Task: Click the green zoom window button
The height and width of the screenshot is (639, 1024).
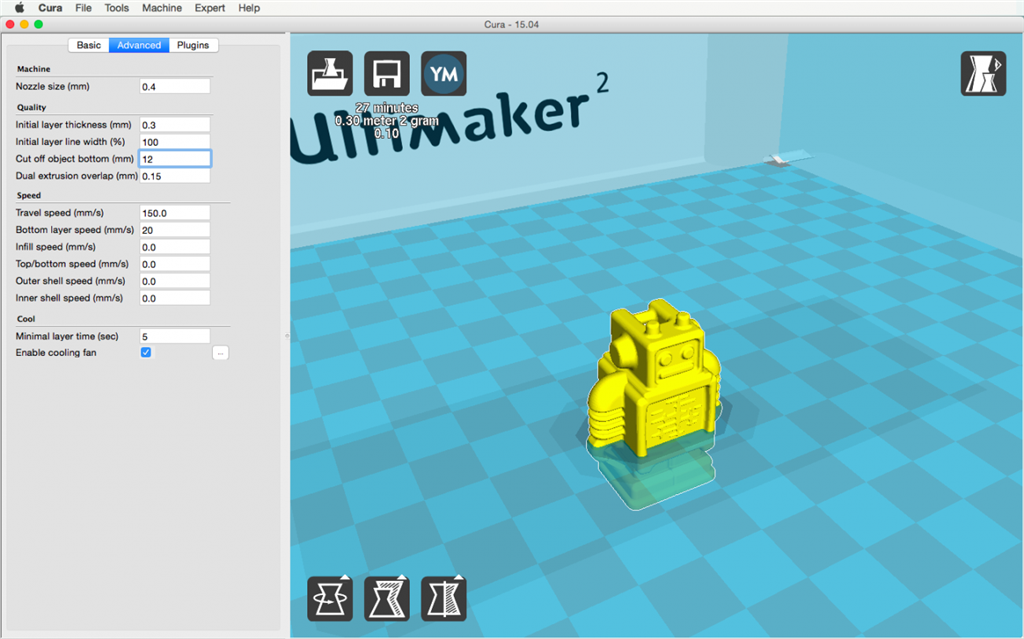Action: (39, 24)
